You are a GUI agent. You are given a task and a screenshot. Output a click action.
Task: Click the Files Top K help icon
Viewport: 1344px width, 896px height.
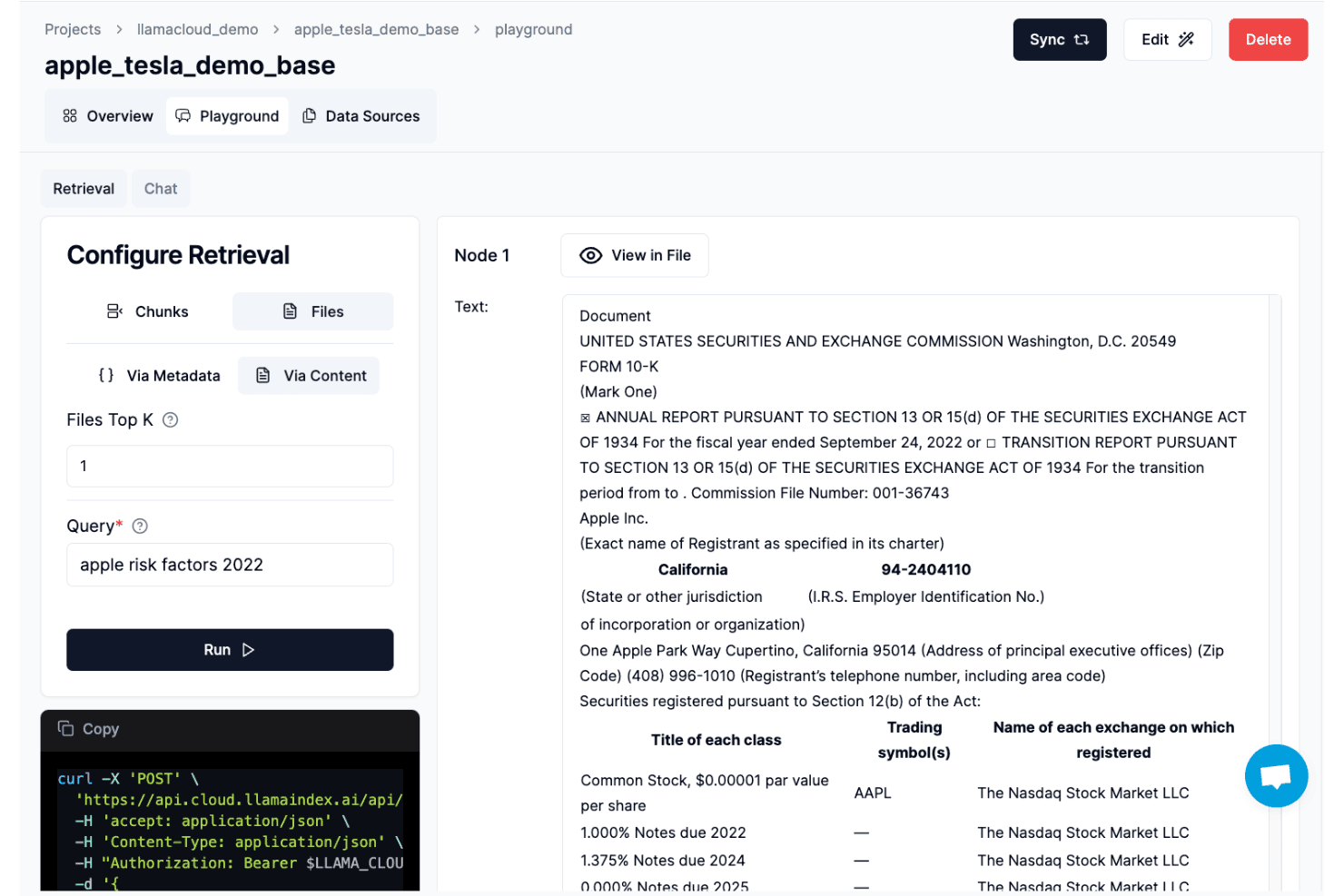(x=170, y=420)
